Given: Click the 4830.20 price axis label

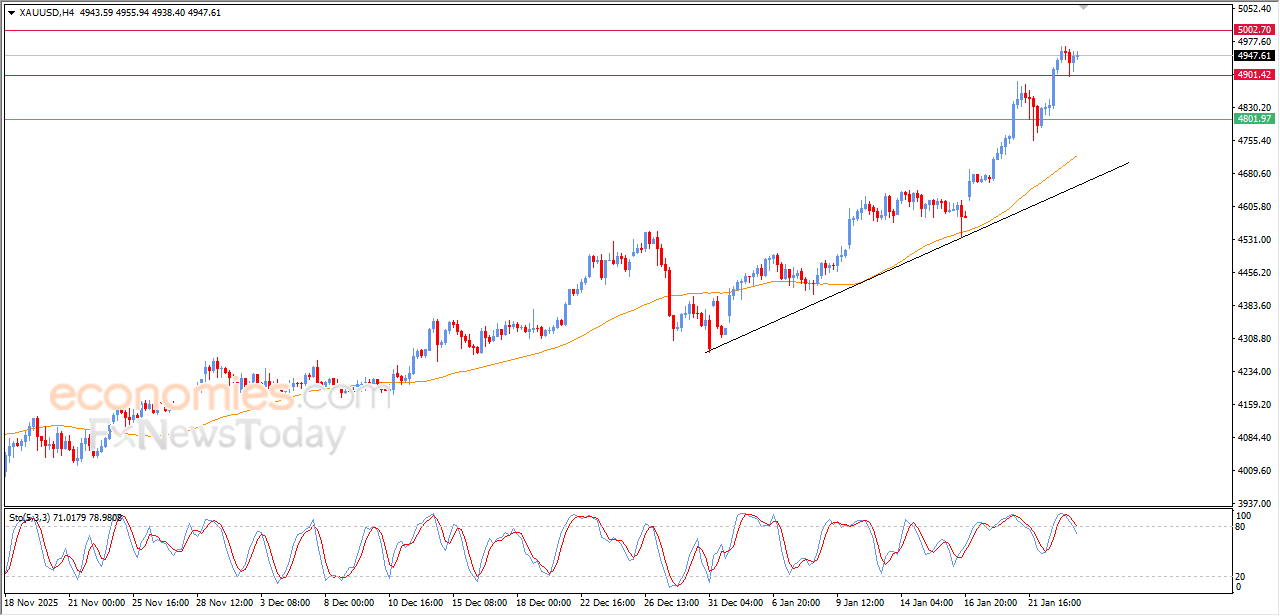Looking at the screenshot, I should click(1254, 108).
